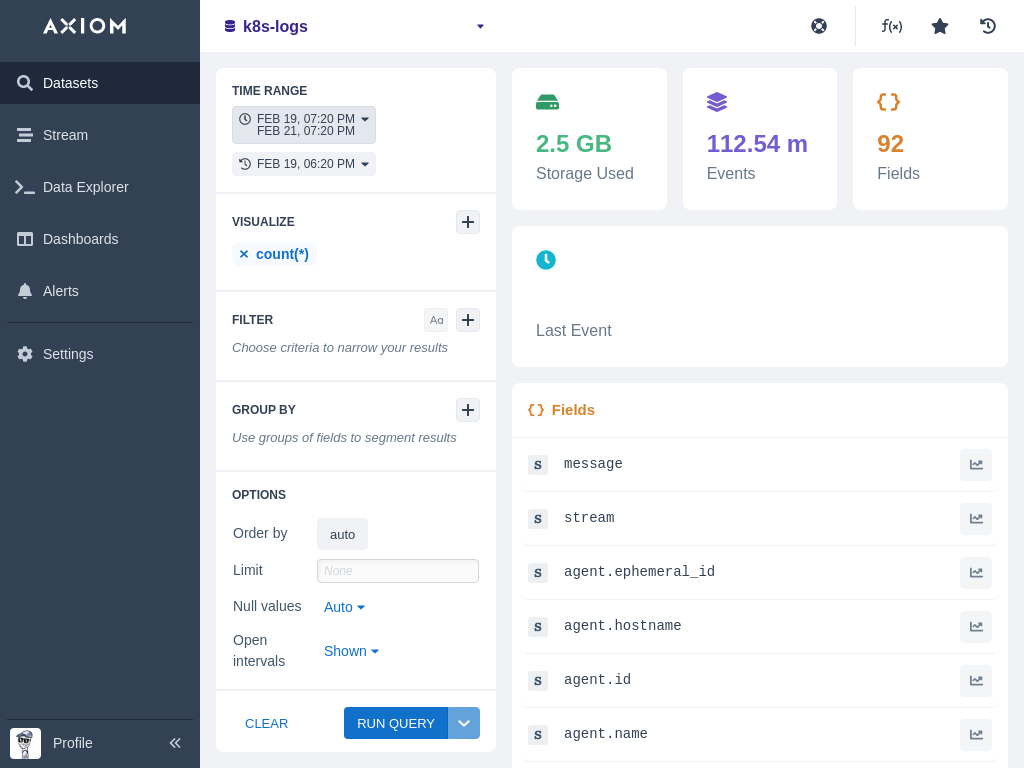Open the Null values Auto dropdown
Screen dimensions: 1024x768
[x=344, y=607]
